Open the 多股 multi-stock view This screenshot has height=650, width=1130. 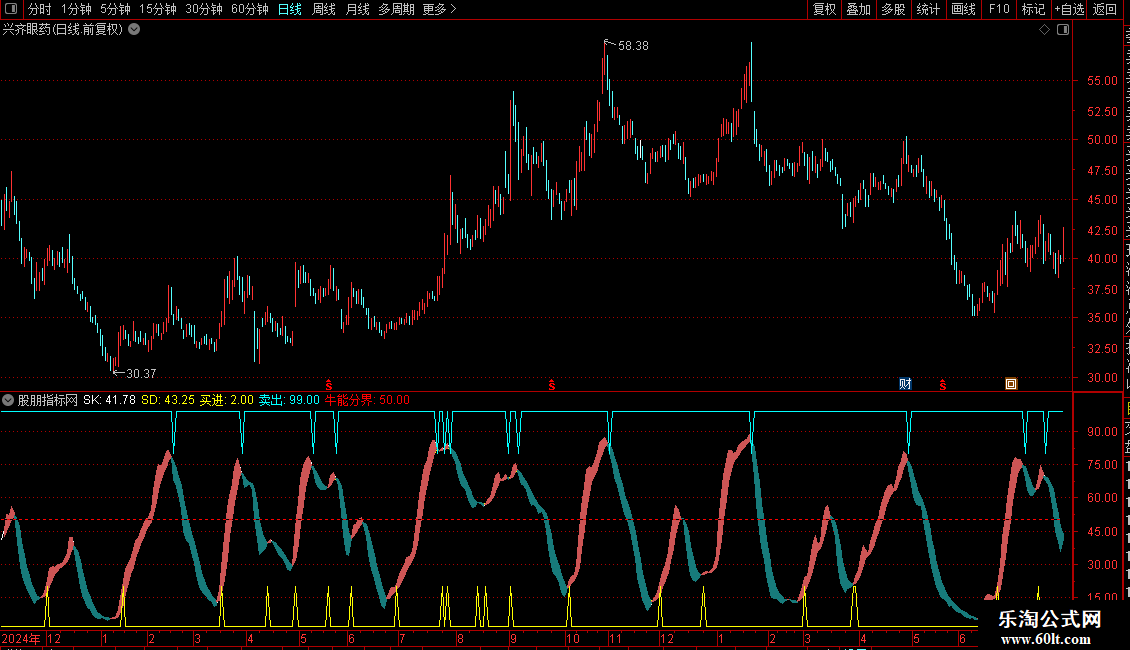(x=893, y=9)
